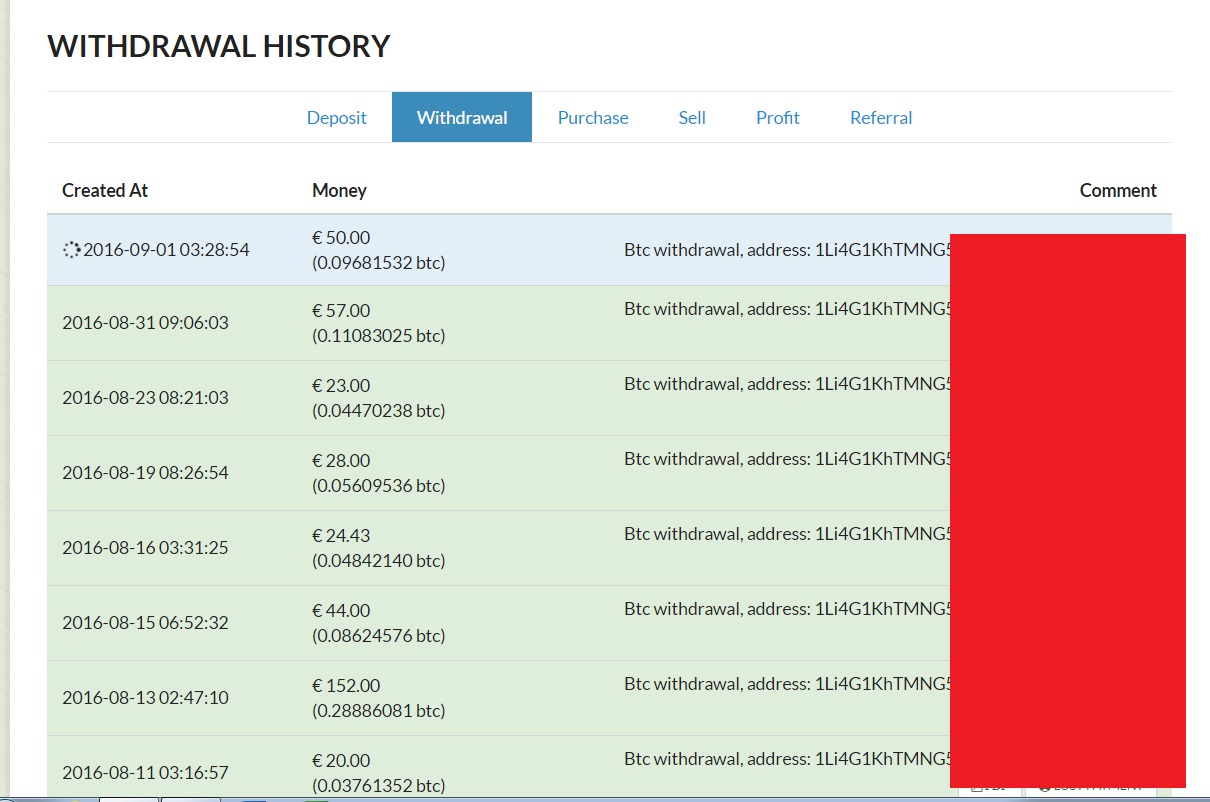1210x802 pixels.
Task: Go to the Referral tab
Action: pos(881,117)
